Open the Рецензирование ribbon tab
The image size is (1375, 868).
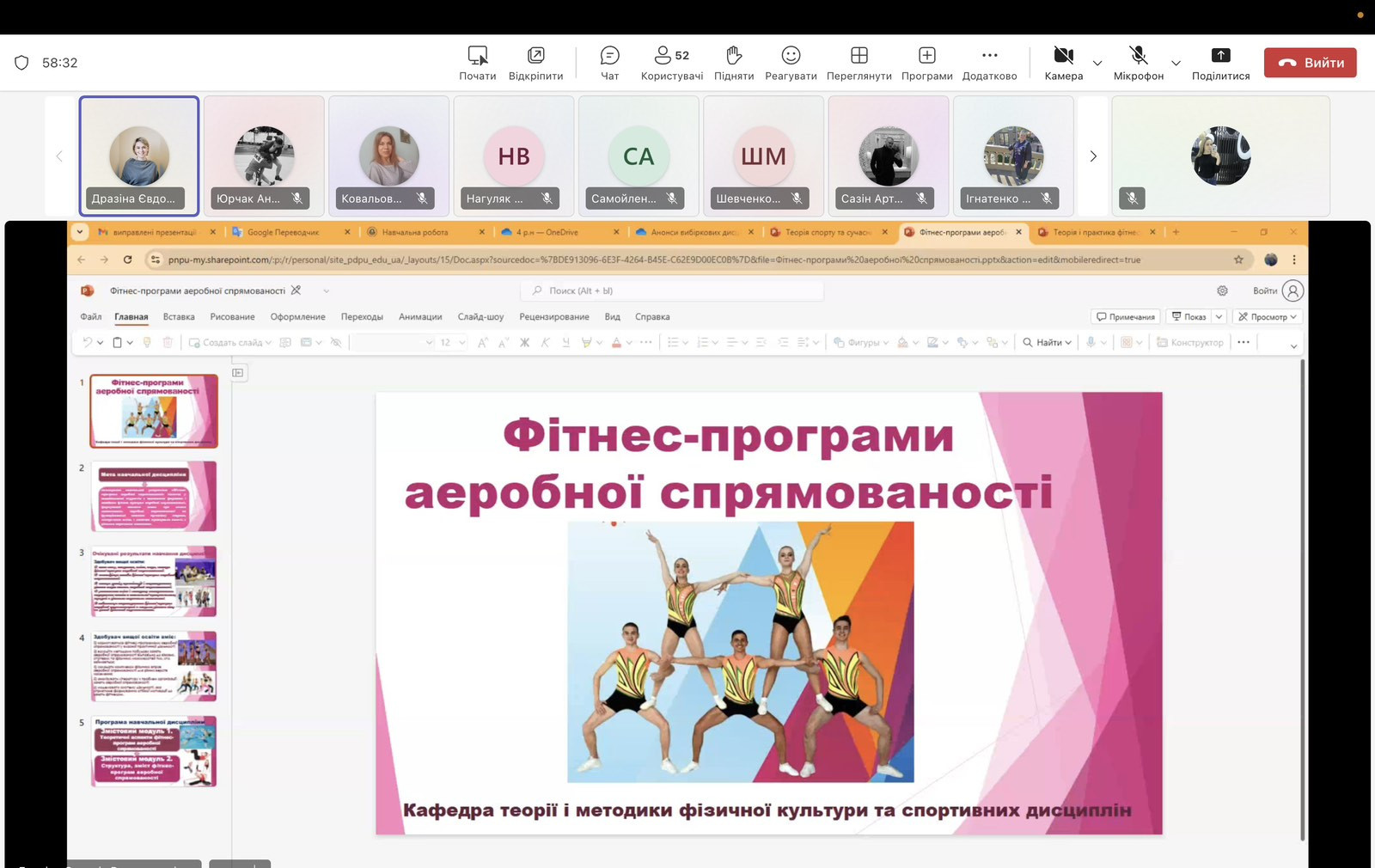tap(554, 317)
